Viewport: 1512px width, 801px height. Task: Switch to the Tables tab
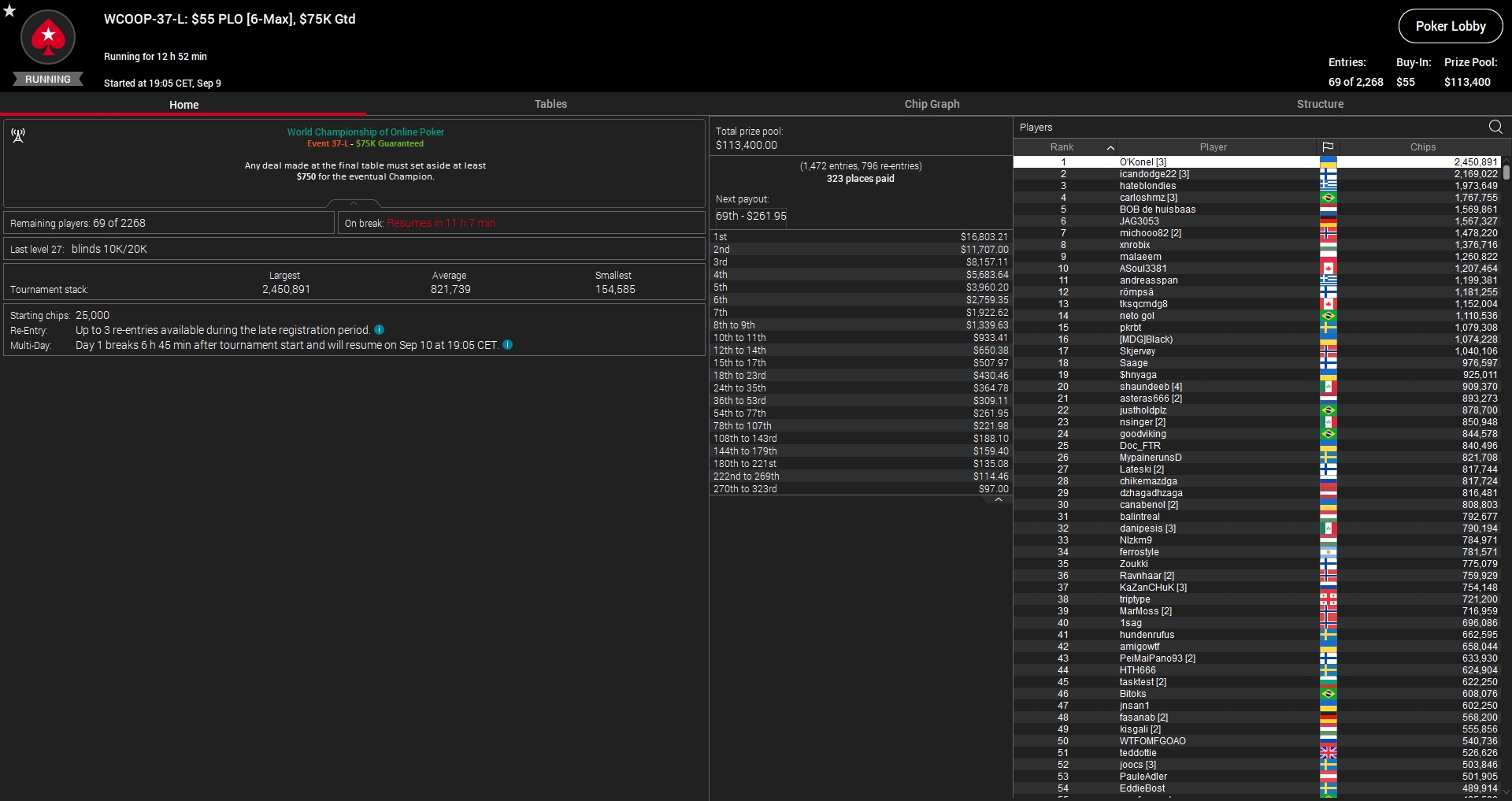pyautogui.click(x=550, y=104)
